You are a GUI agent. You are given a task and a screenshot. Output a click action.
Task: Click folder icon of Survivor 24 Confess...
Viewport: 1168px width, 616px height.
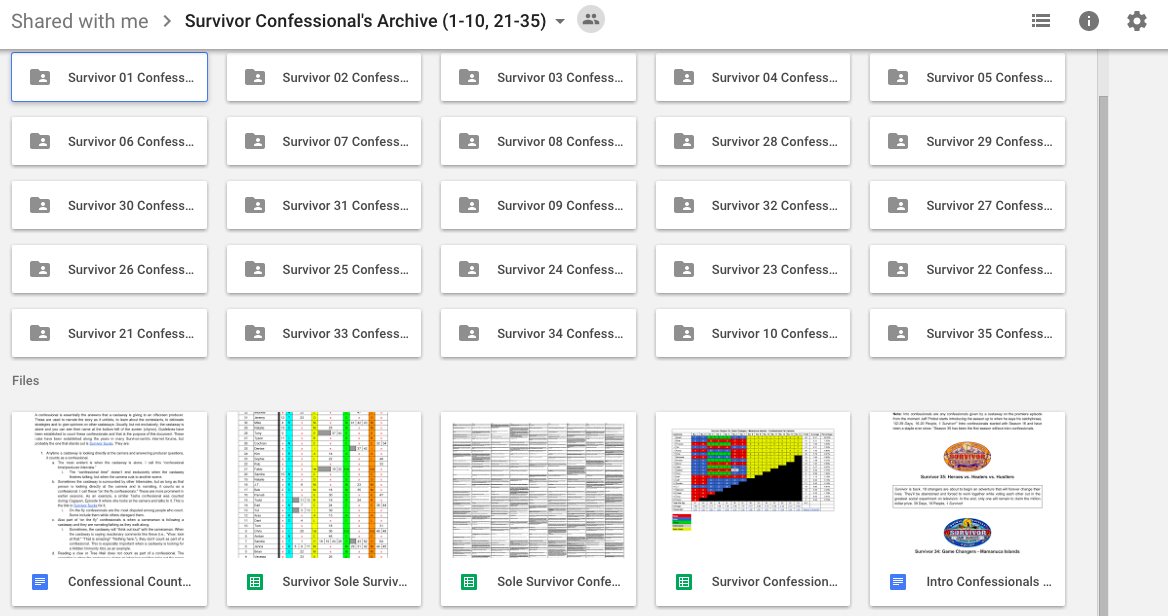click(x=469, y=269)
